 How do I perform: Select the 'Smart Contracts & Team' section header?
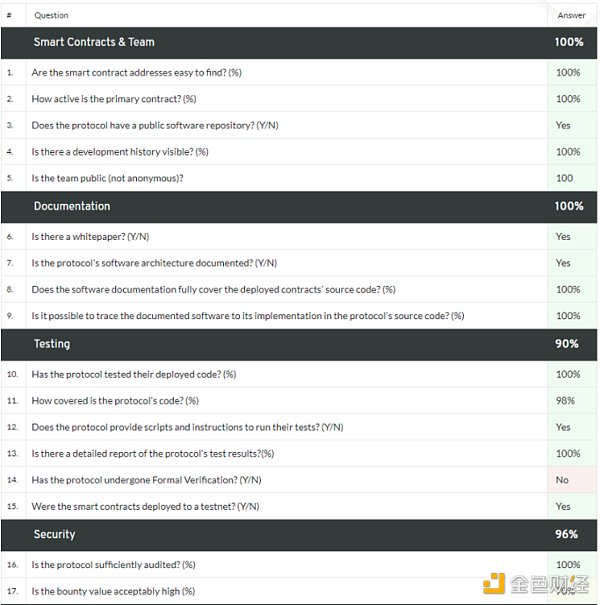click(94, 42)
